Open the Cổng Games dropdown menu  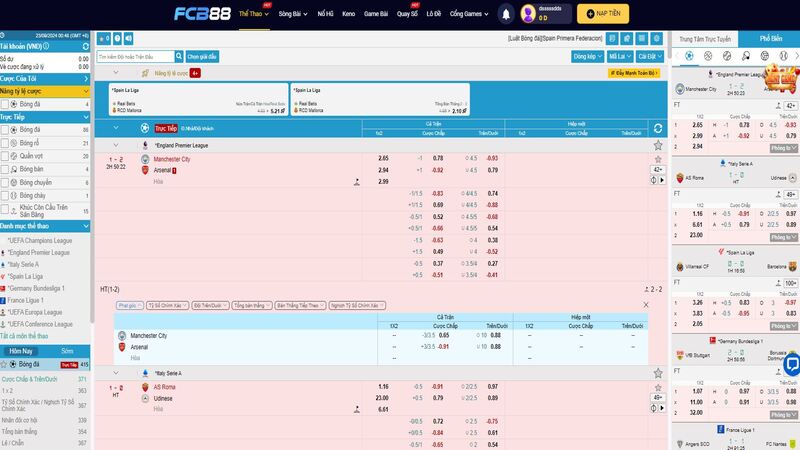[x=468, y=14]
